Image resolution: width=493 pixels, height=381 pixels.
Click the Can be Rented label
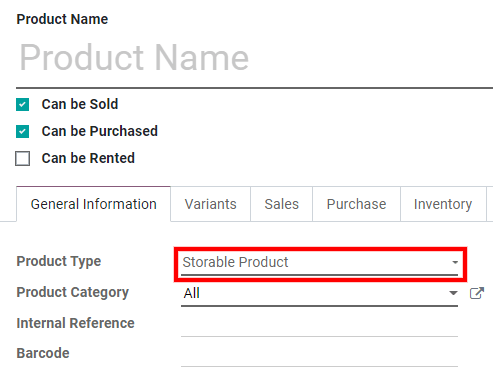coord(88,158)
